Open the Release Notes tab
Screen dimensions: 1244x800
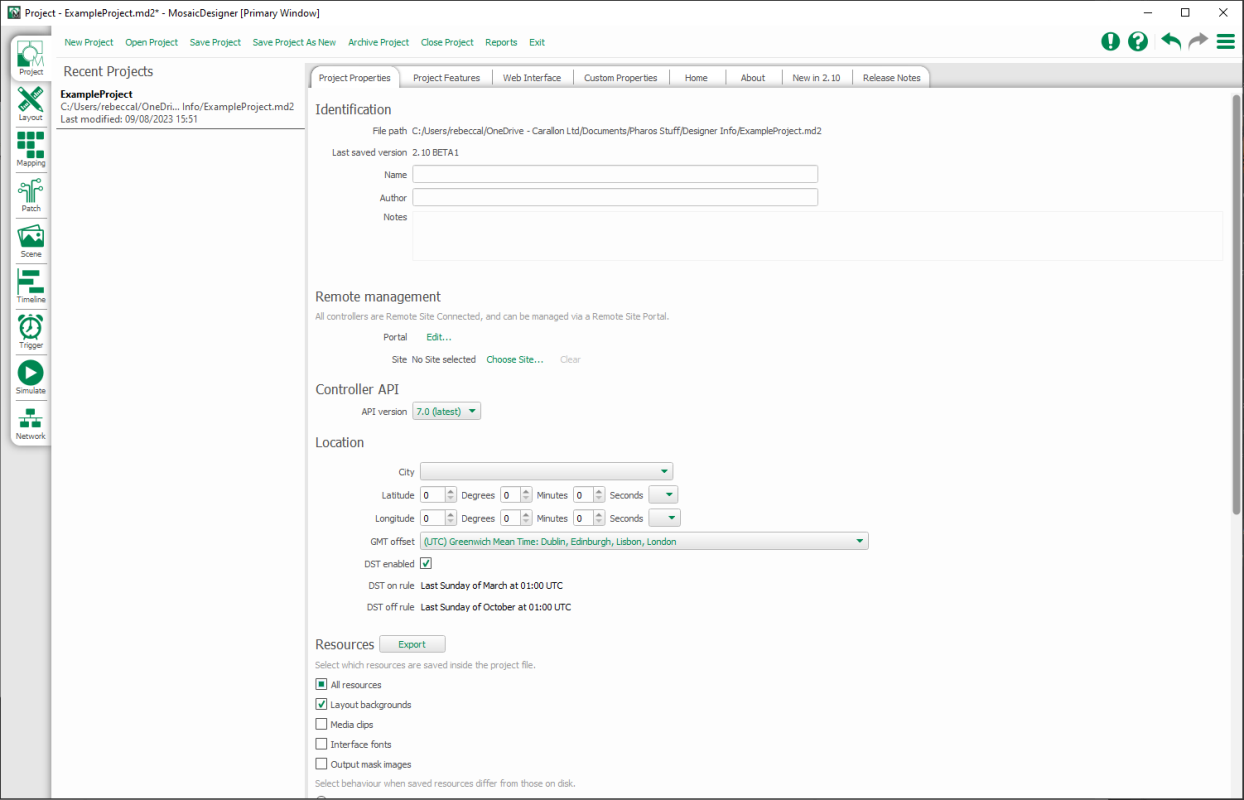coord(891,78)
